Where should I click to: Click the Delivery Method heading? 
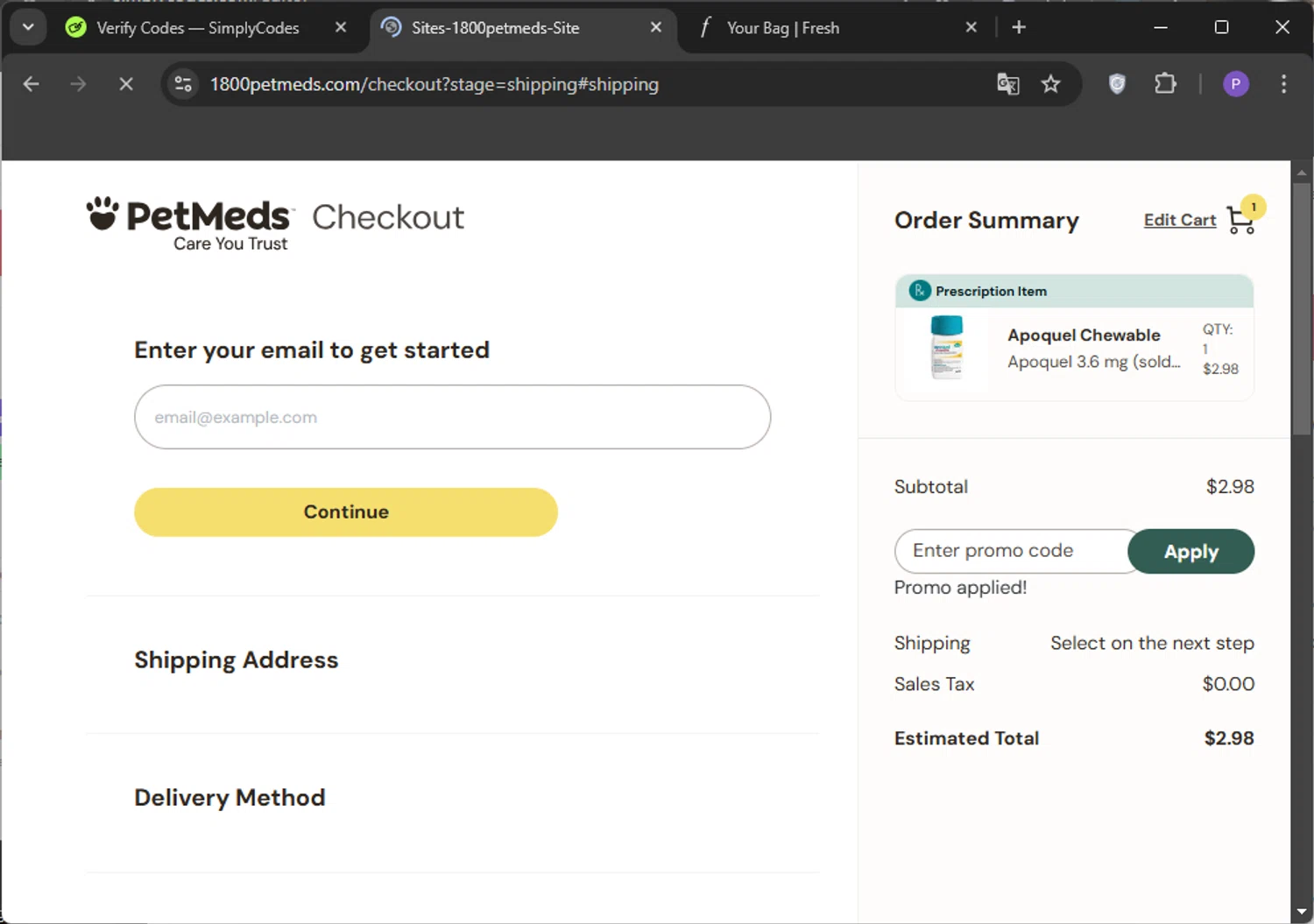[x=230, y=797]
